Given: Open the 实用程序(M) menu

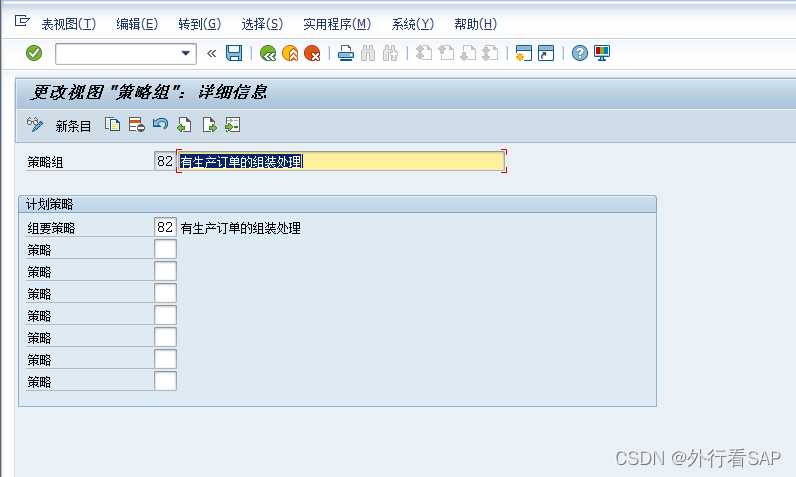Looking at the screenshot, I should tap(337, 24).
